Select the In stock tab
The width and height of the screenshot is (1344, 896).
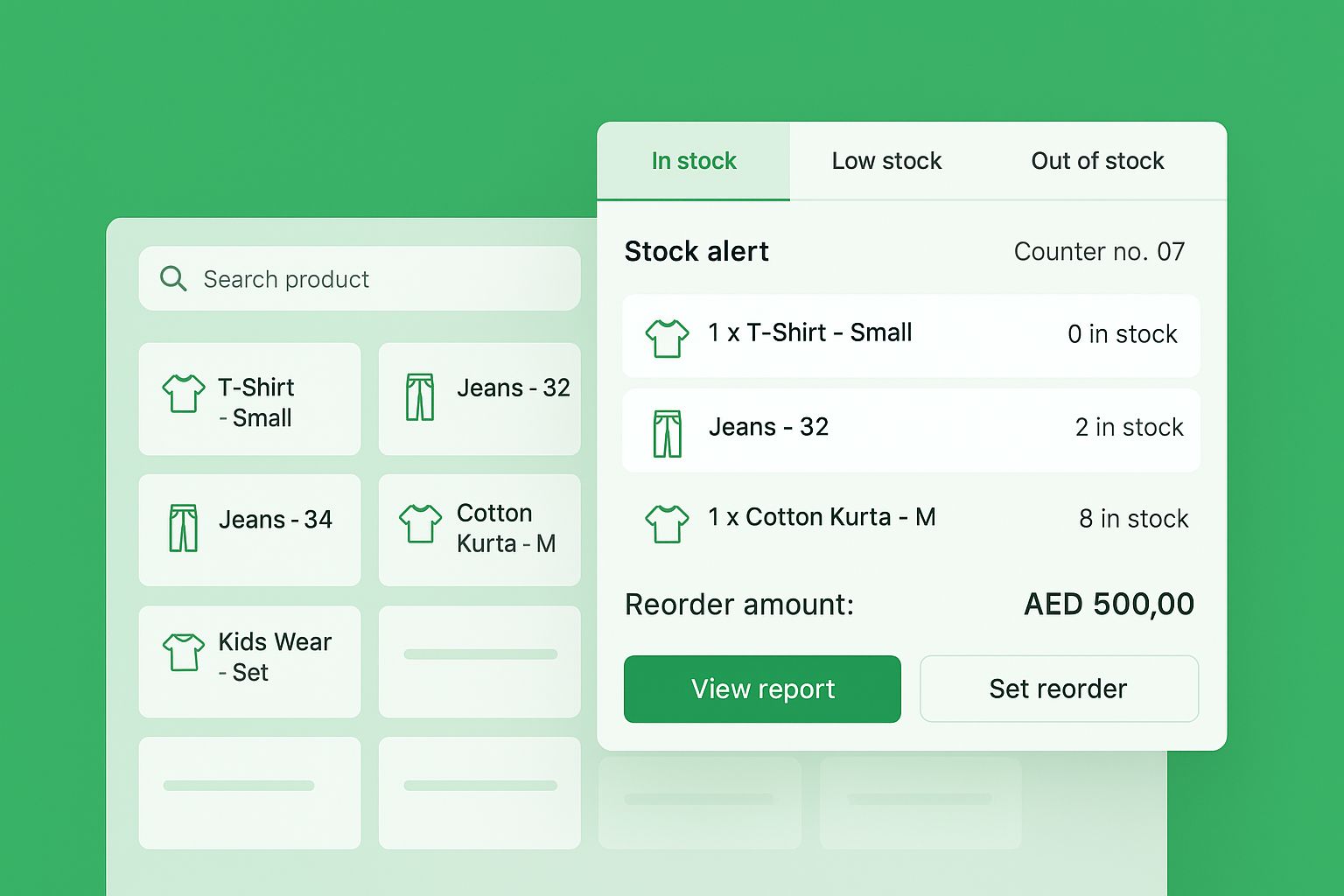click(x=693, y=160)
